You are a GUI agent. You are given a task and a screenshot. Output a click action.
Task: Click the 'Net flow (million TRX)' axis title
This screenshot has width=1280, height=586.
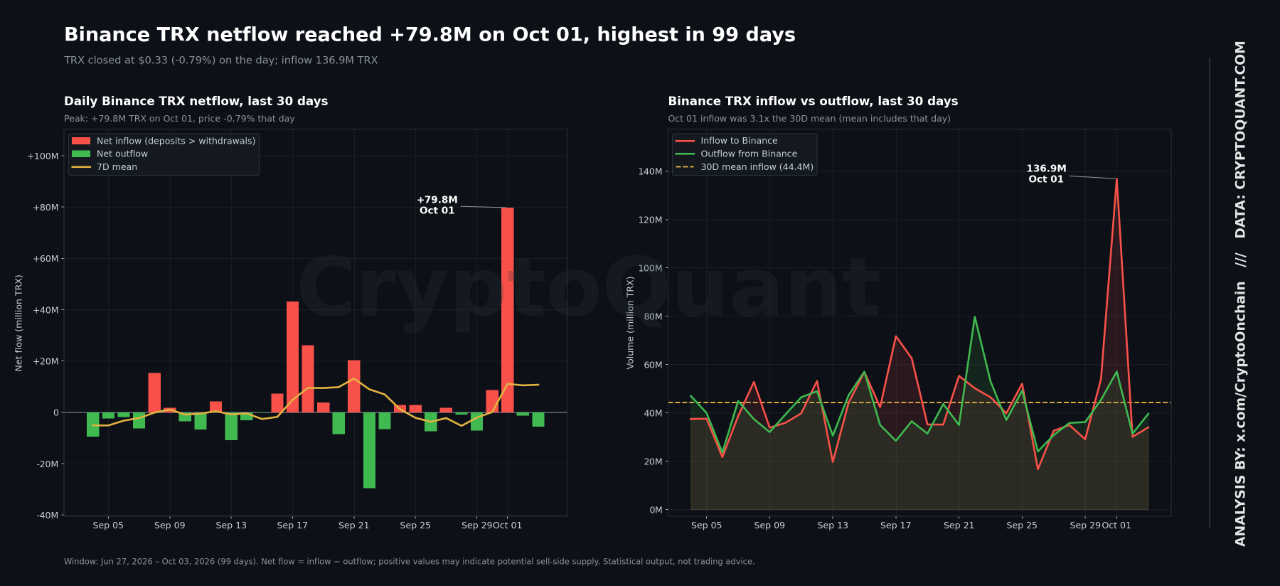click(x=18, y=323)
